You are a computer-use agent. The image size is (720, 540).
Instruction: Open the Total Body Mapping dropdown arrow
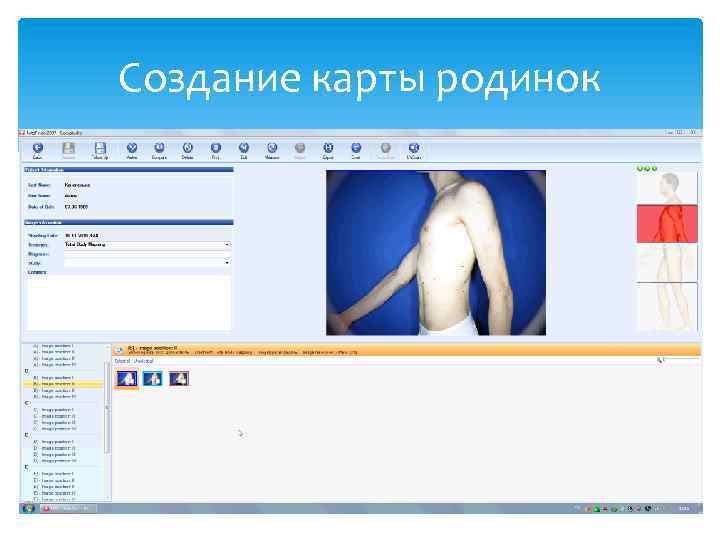pos(227,245)
